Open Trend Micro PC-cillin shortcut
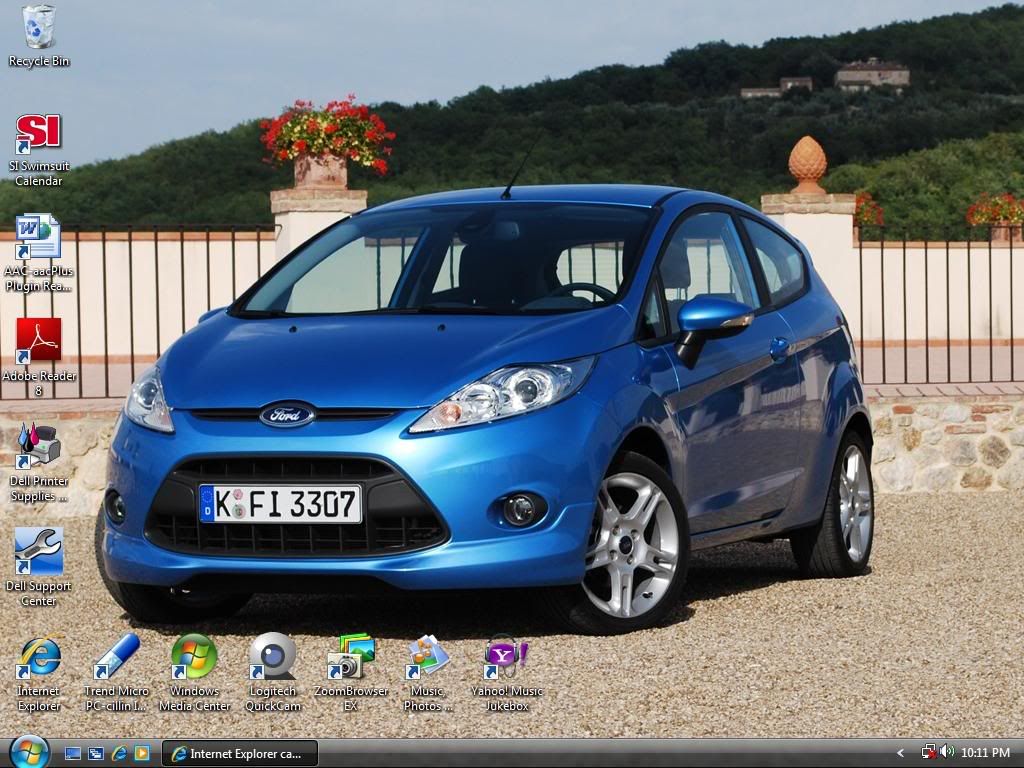 pos(116,657)
